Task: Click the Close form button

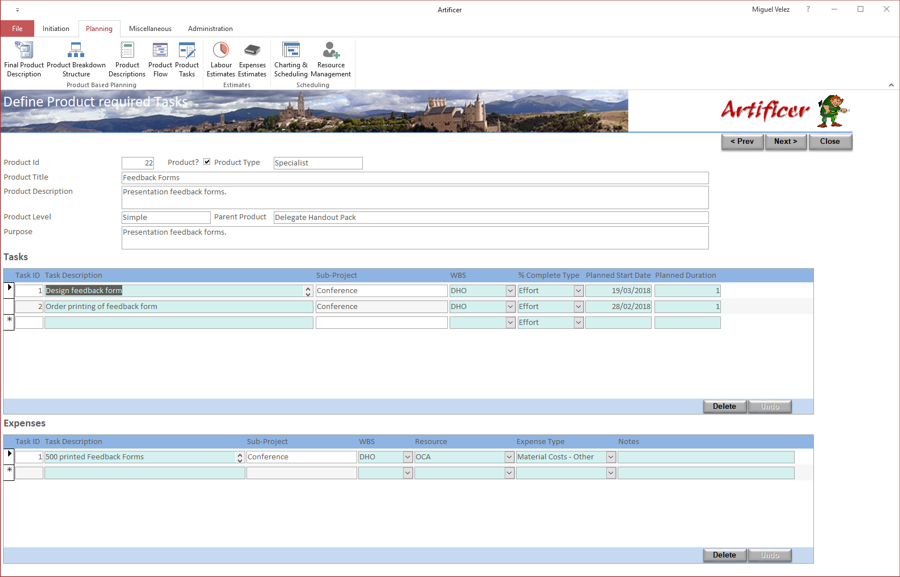Action: (830, 142)
